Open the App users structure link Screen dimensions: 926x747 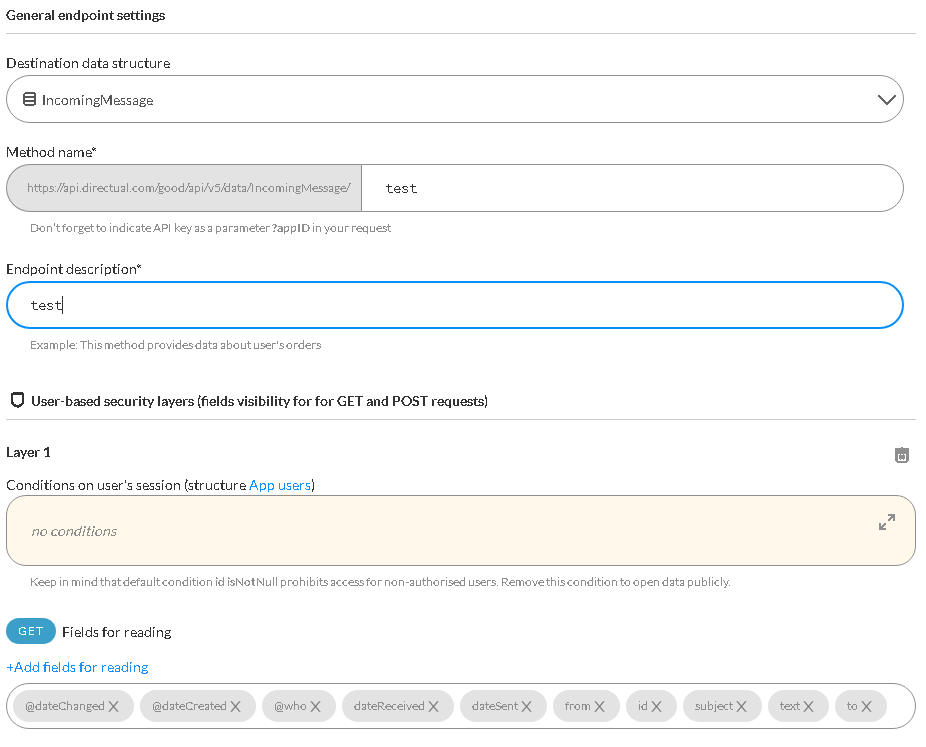coord(280,485)
